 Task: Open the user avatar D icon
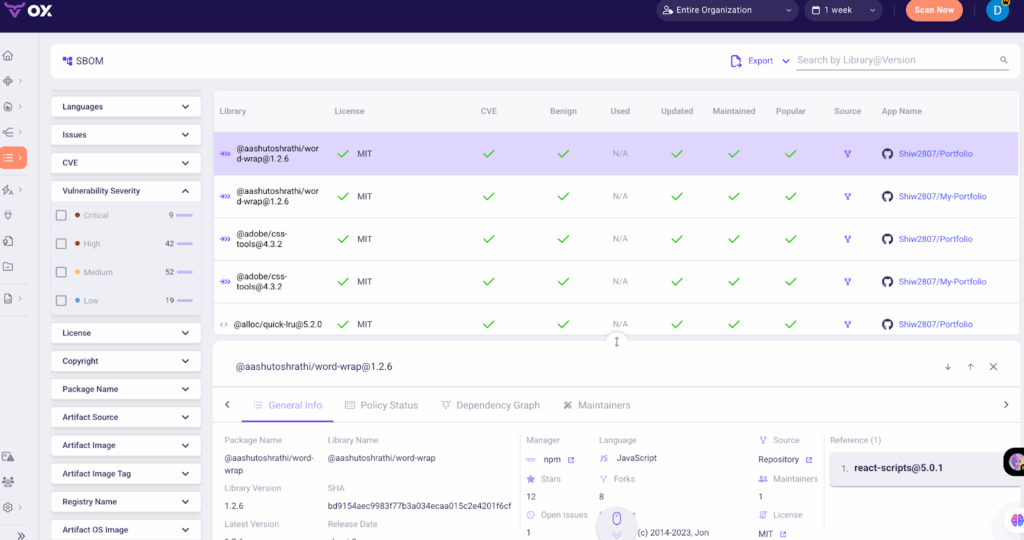(997, 10)
